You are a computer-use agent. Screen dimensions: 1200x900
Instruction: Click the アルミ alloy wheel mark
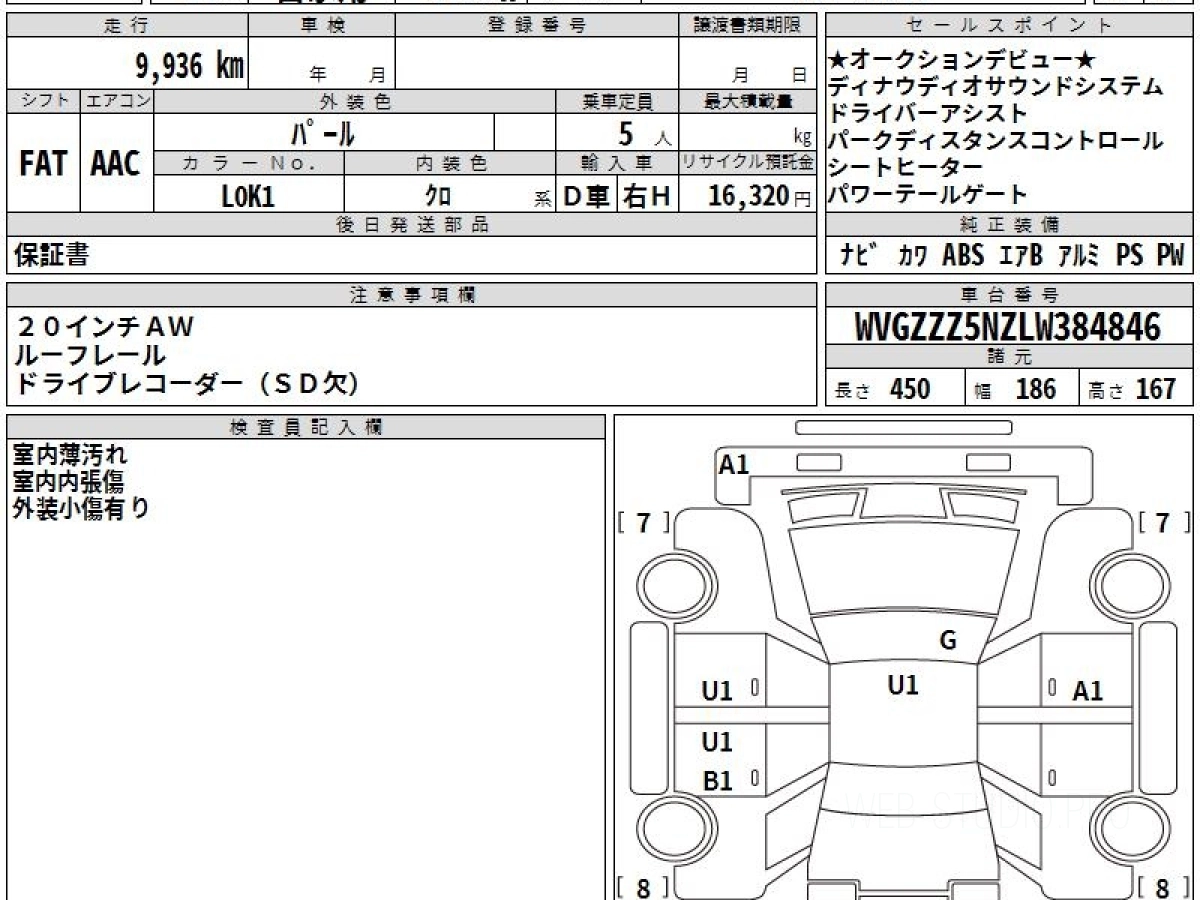tap(1079, 255)
